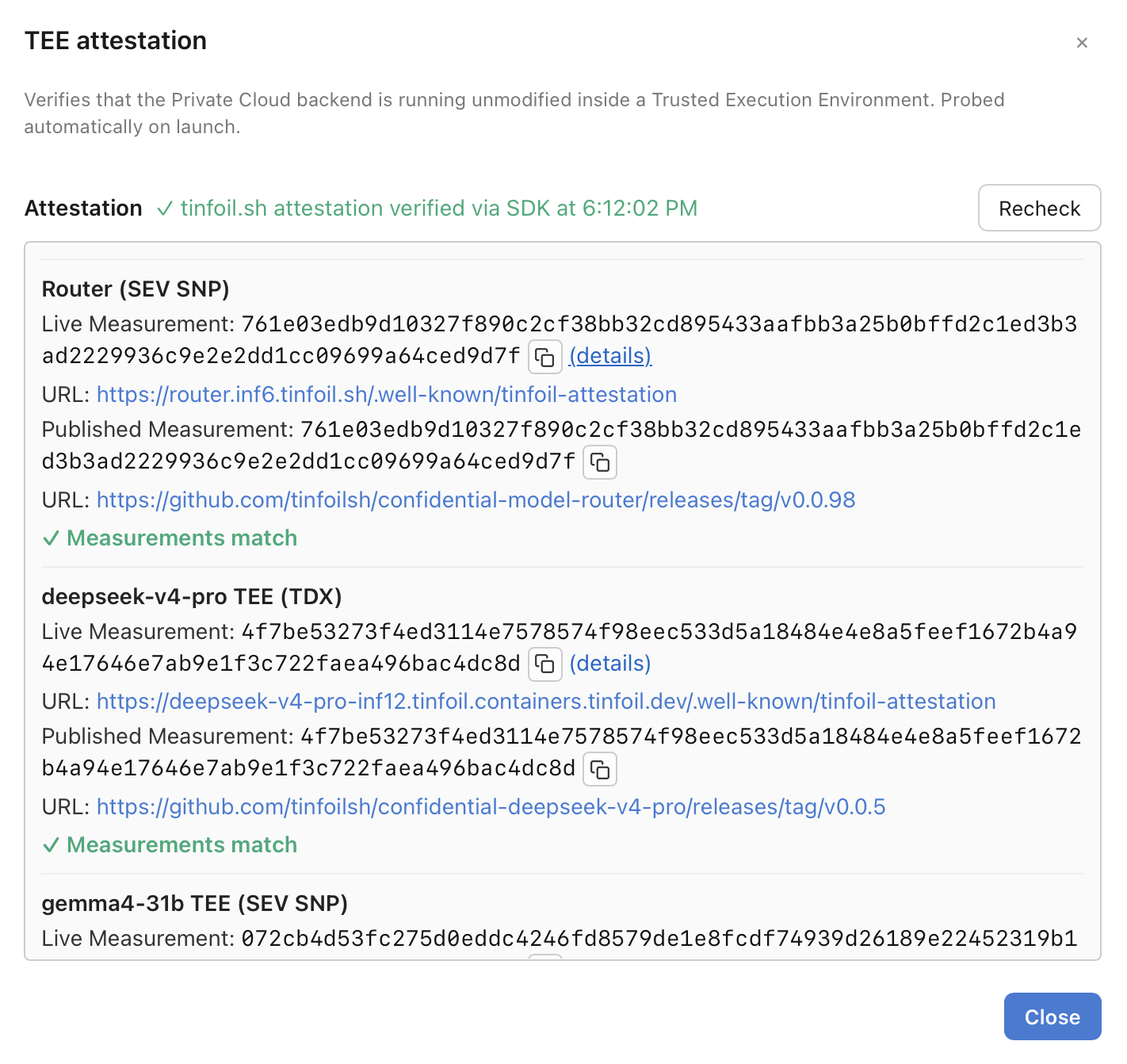Close the TEE attestation dialog with X
The image size is (1127, 1064).
click(1082, 43)
